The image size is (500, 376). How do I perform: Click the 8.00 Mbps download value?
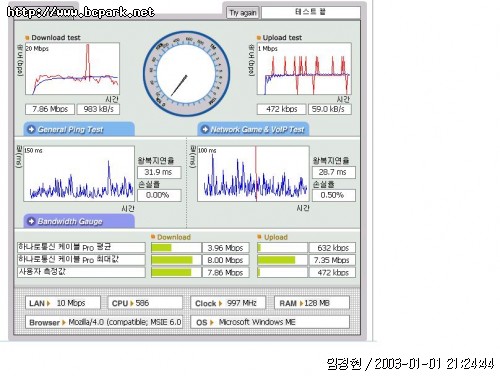(226, 260)
